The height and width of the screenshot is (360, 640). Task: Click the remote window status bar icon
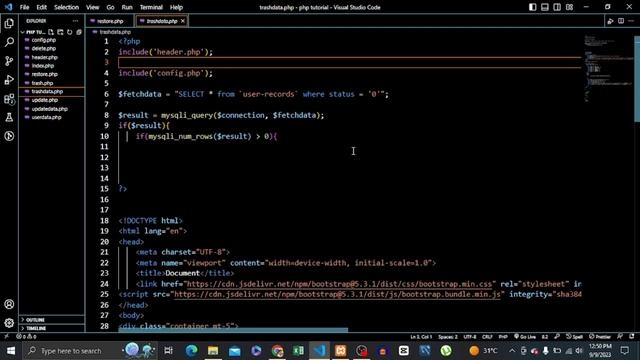[x=7, y=337]
